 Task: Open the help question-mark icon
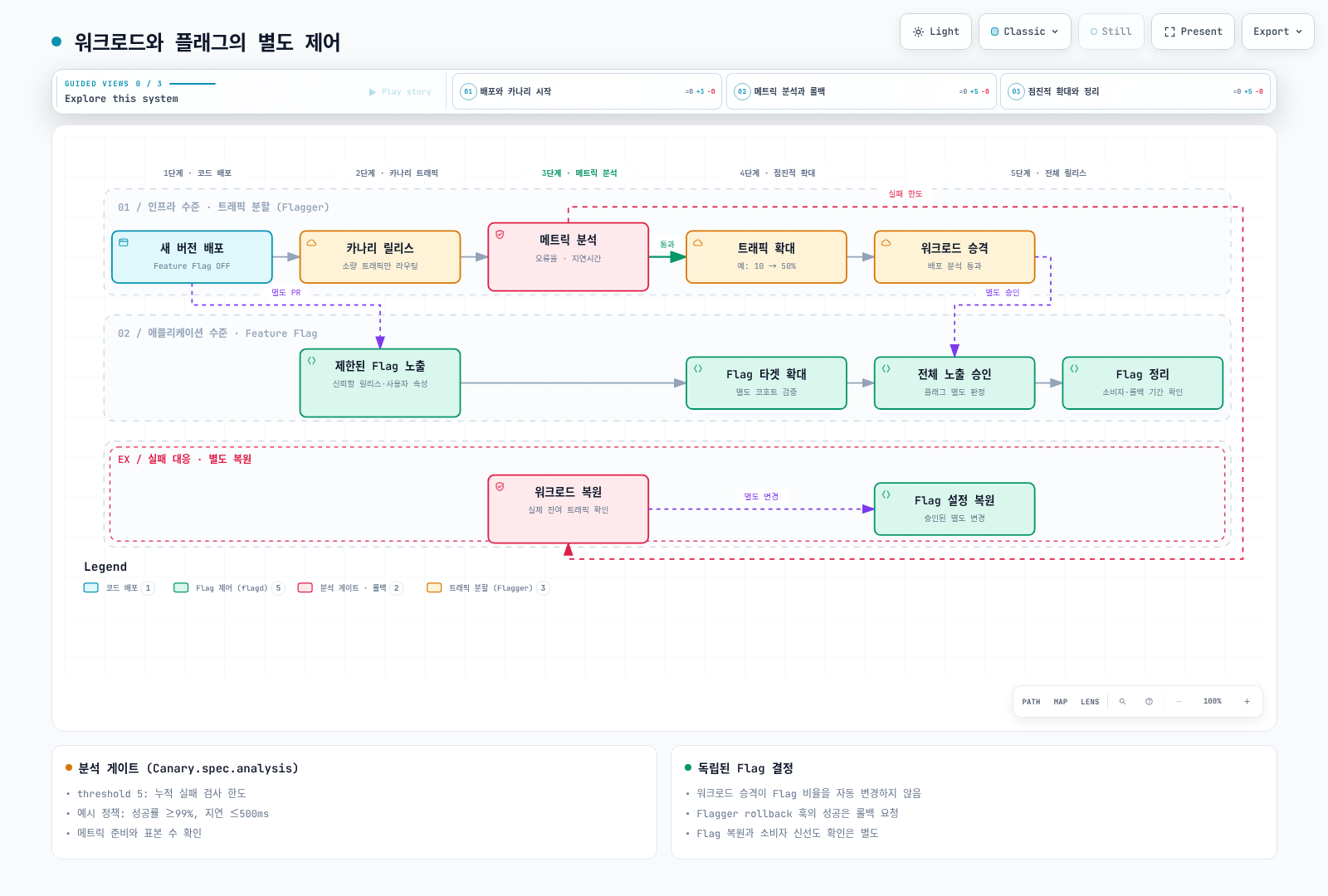coord(1149,702)
